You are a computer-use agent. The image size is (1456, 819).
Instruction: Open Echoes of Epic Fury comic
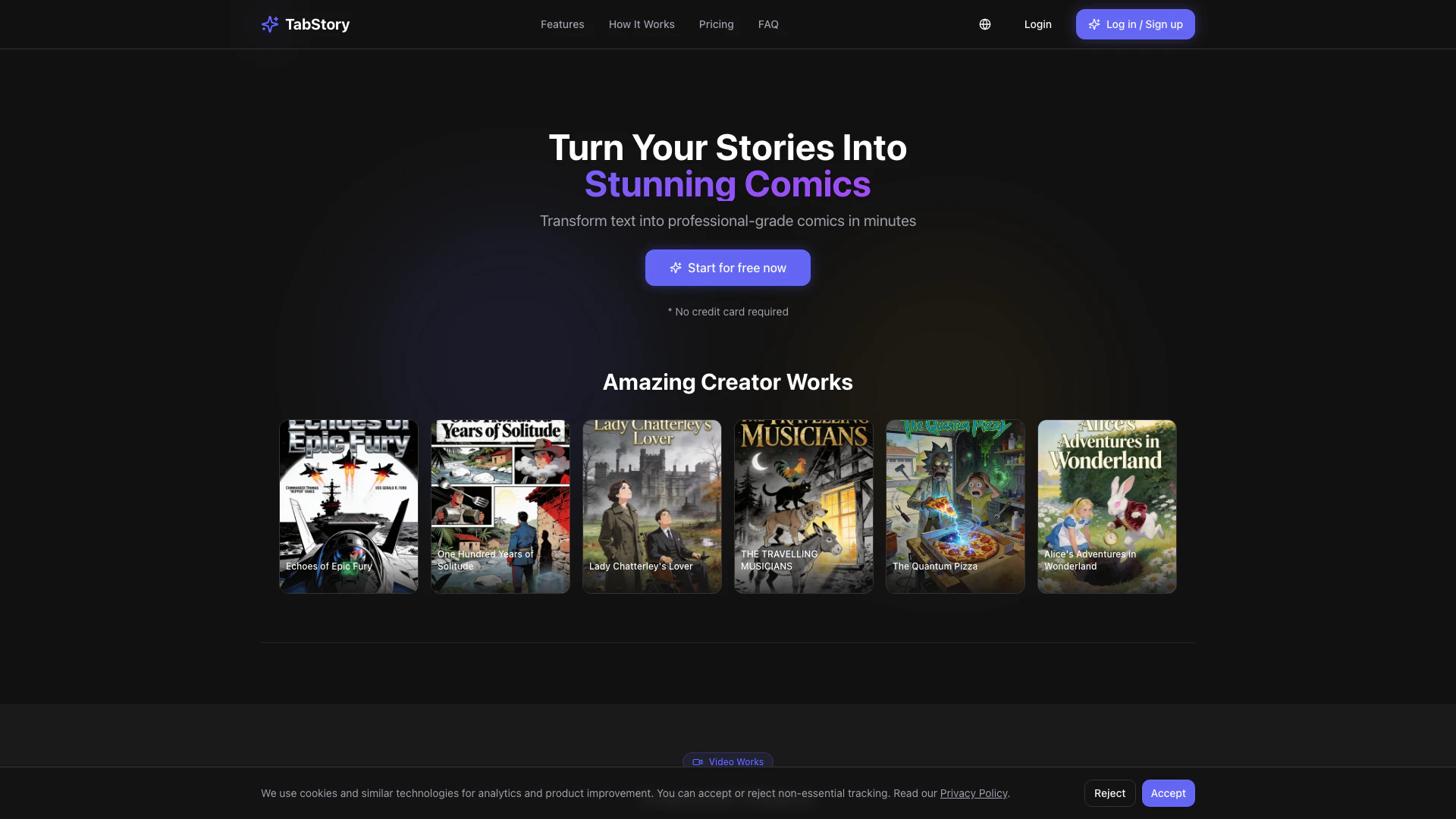(348, 506)
